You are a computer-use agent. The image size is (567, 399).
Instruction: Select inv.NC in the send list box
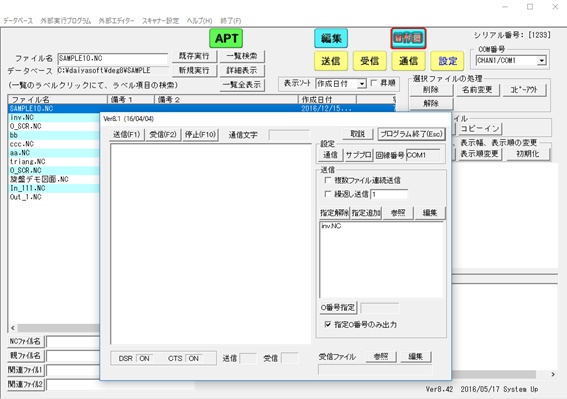click(x=331, y=226)
